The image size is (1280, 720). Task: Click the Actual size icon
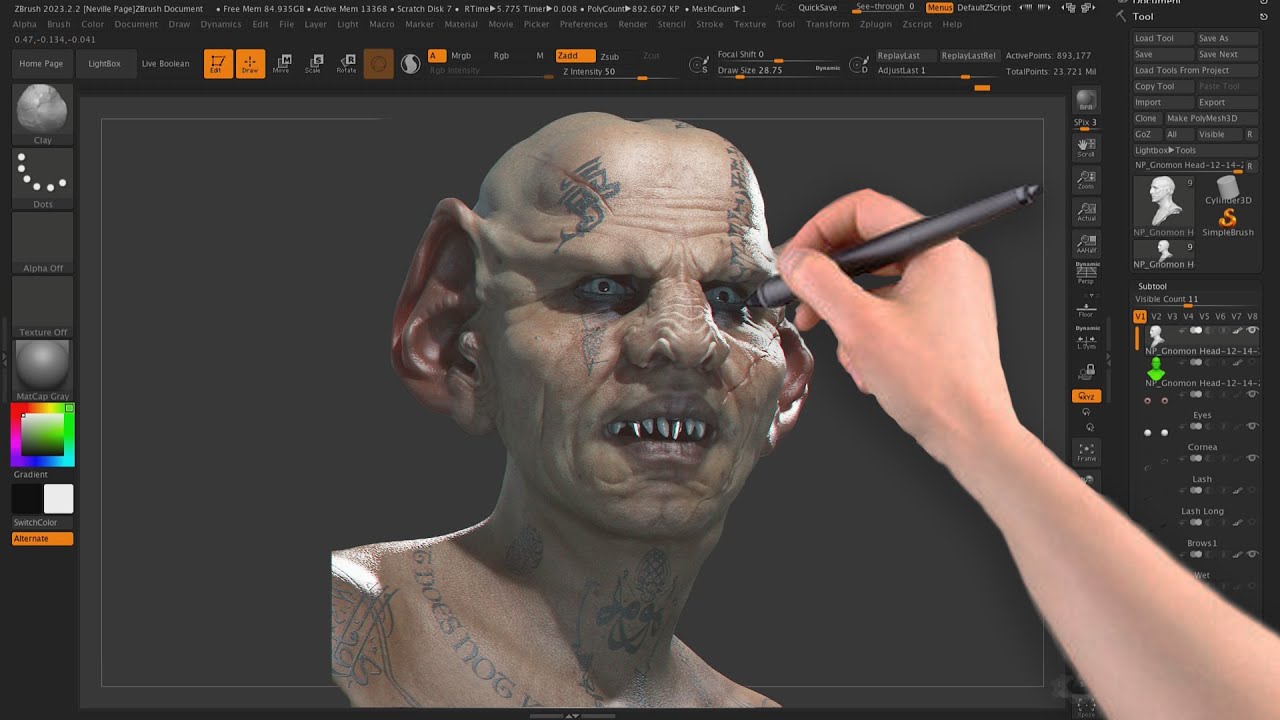point(1086,212)
